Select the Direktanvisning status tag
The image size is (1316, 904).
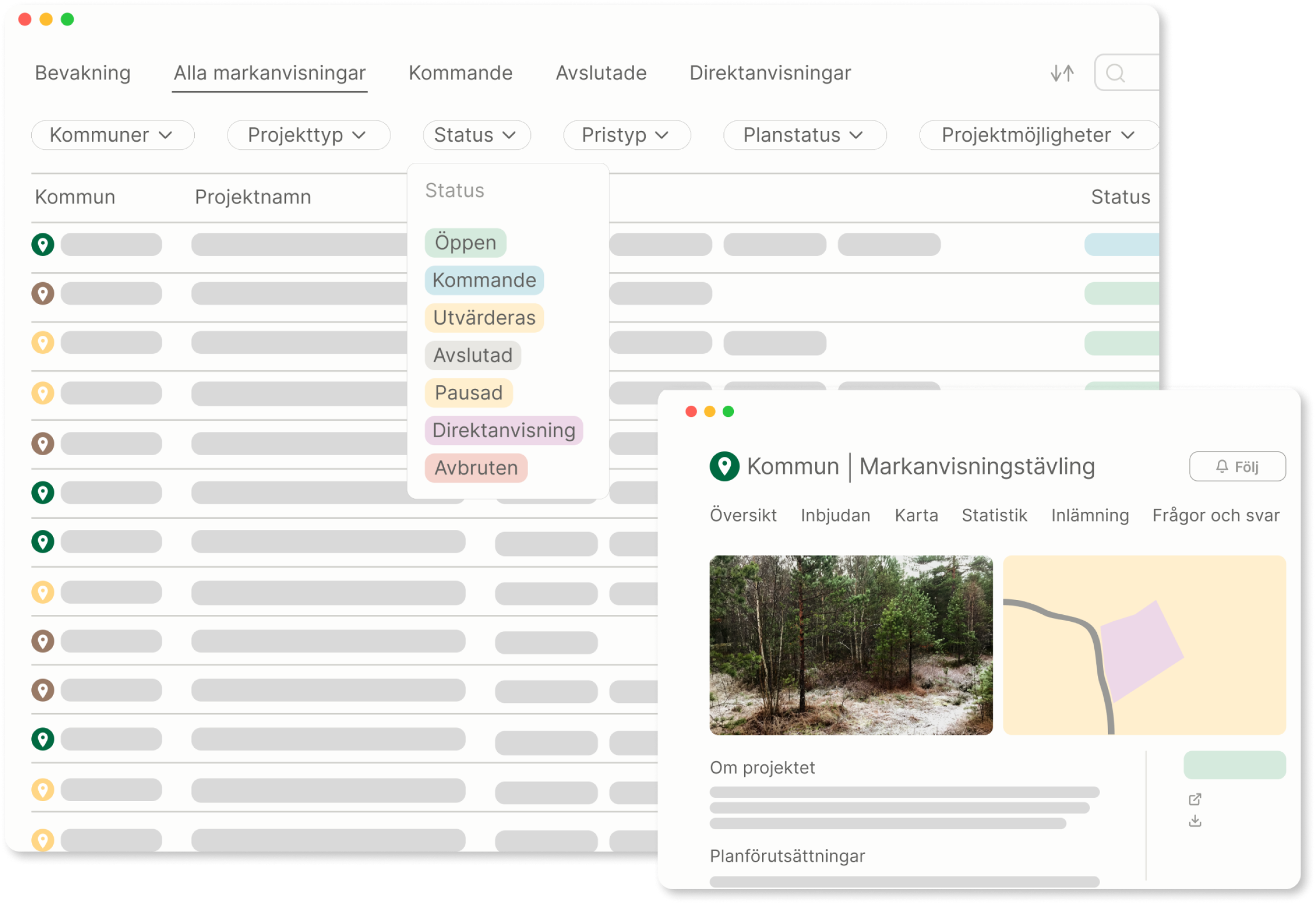503,430
